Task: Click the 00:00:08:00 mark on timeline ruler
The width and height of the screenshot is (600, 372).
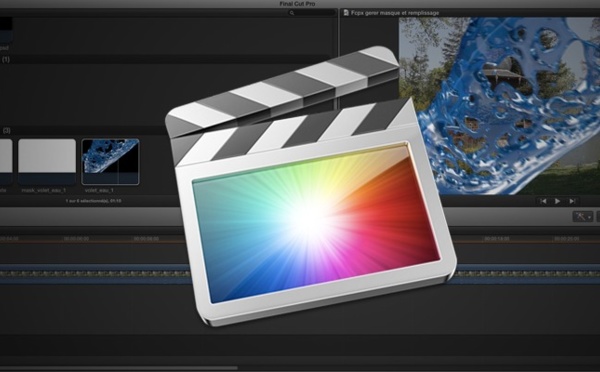Action: (x=146, y=238)
